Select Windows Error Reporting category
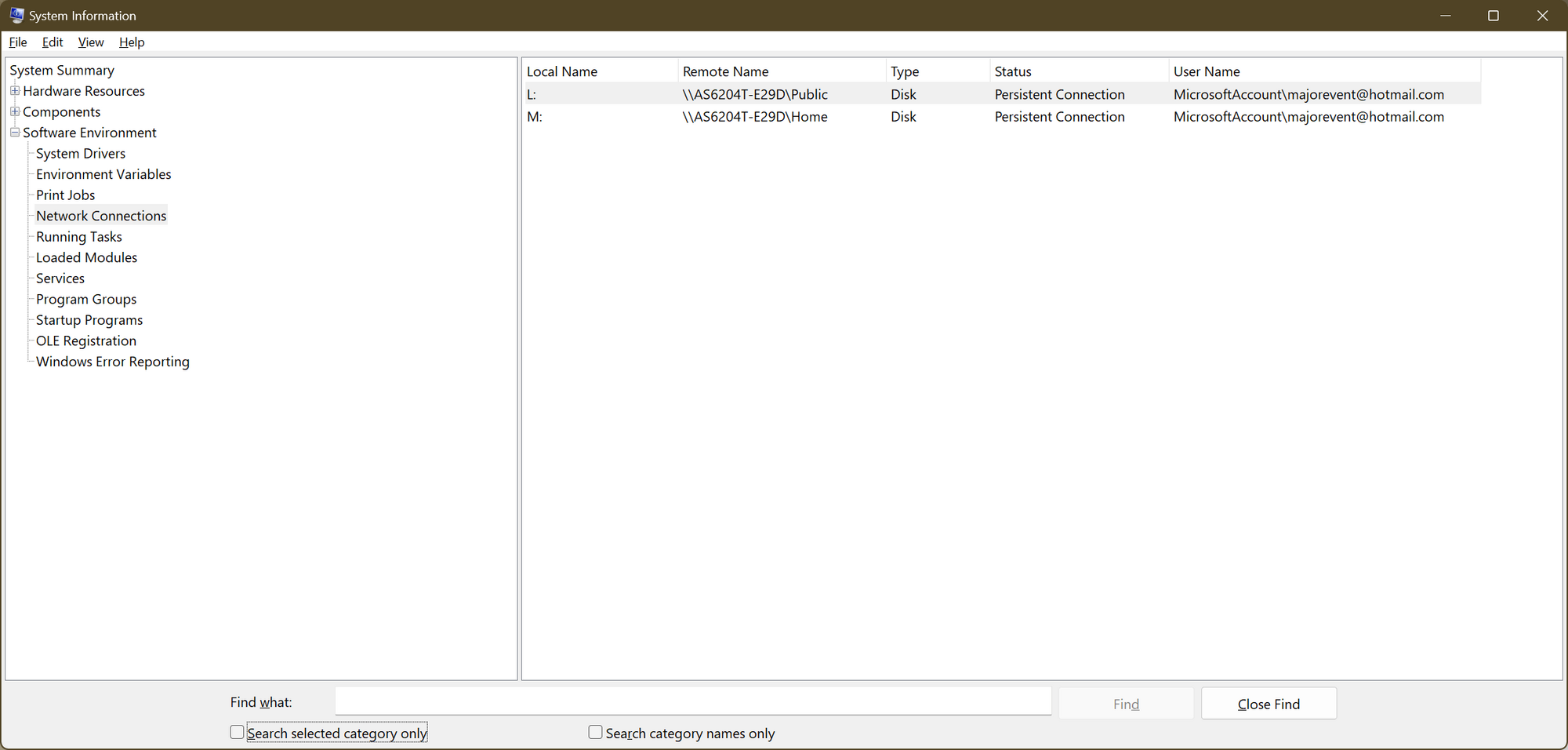Viewport: 1568px width, 750px height. [112, 362]
